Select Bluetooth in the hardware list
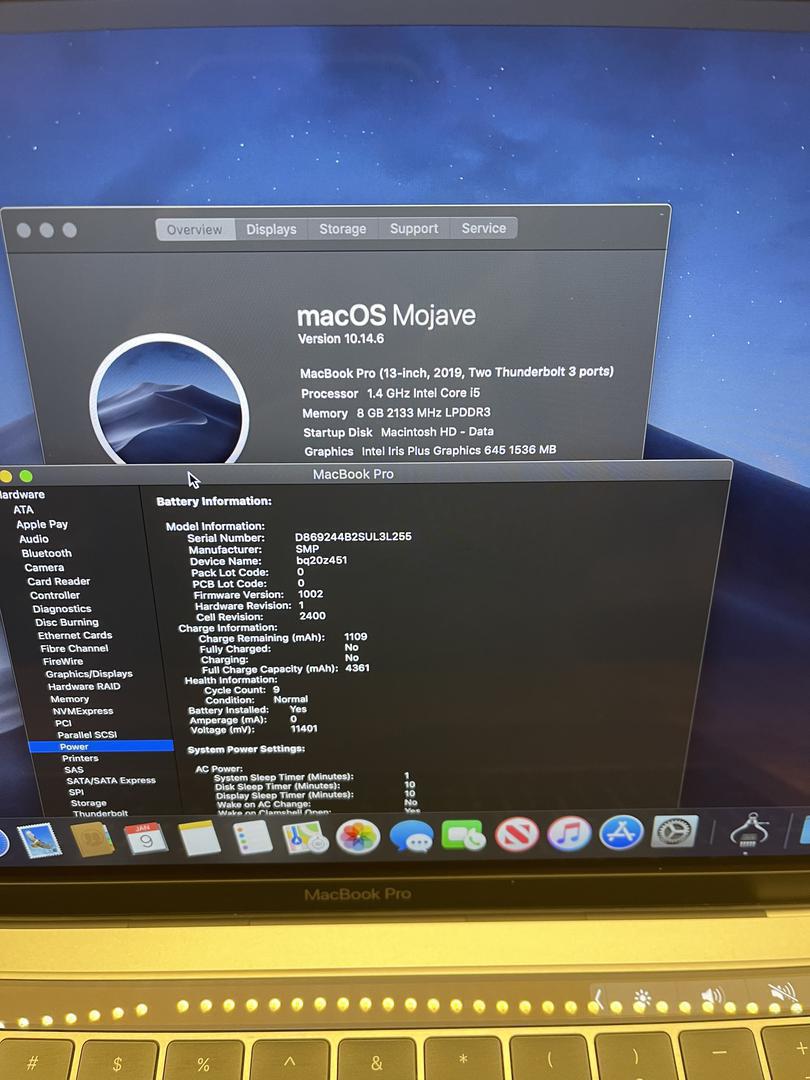 (47, 553)
